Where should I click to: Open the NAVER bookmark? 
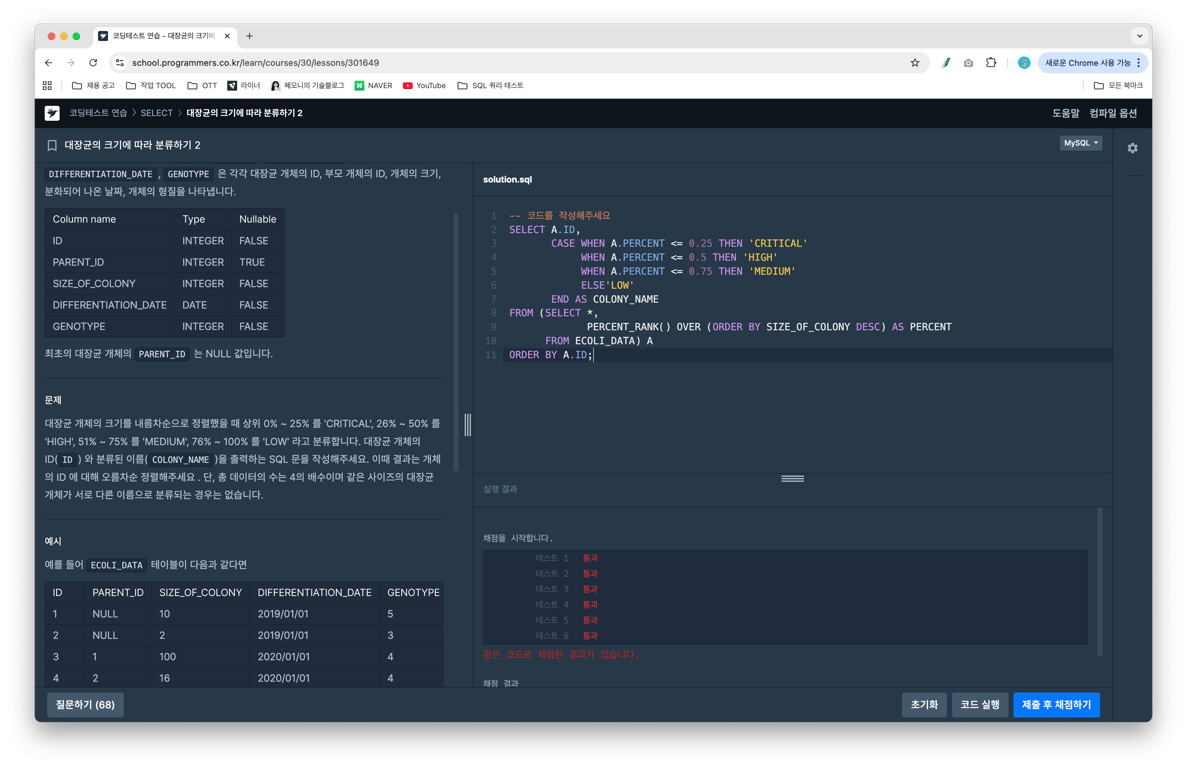[x=373, y=86]
